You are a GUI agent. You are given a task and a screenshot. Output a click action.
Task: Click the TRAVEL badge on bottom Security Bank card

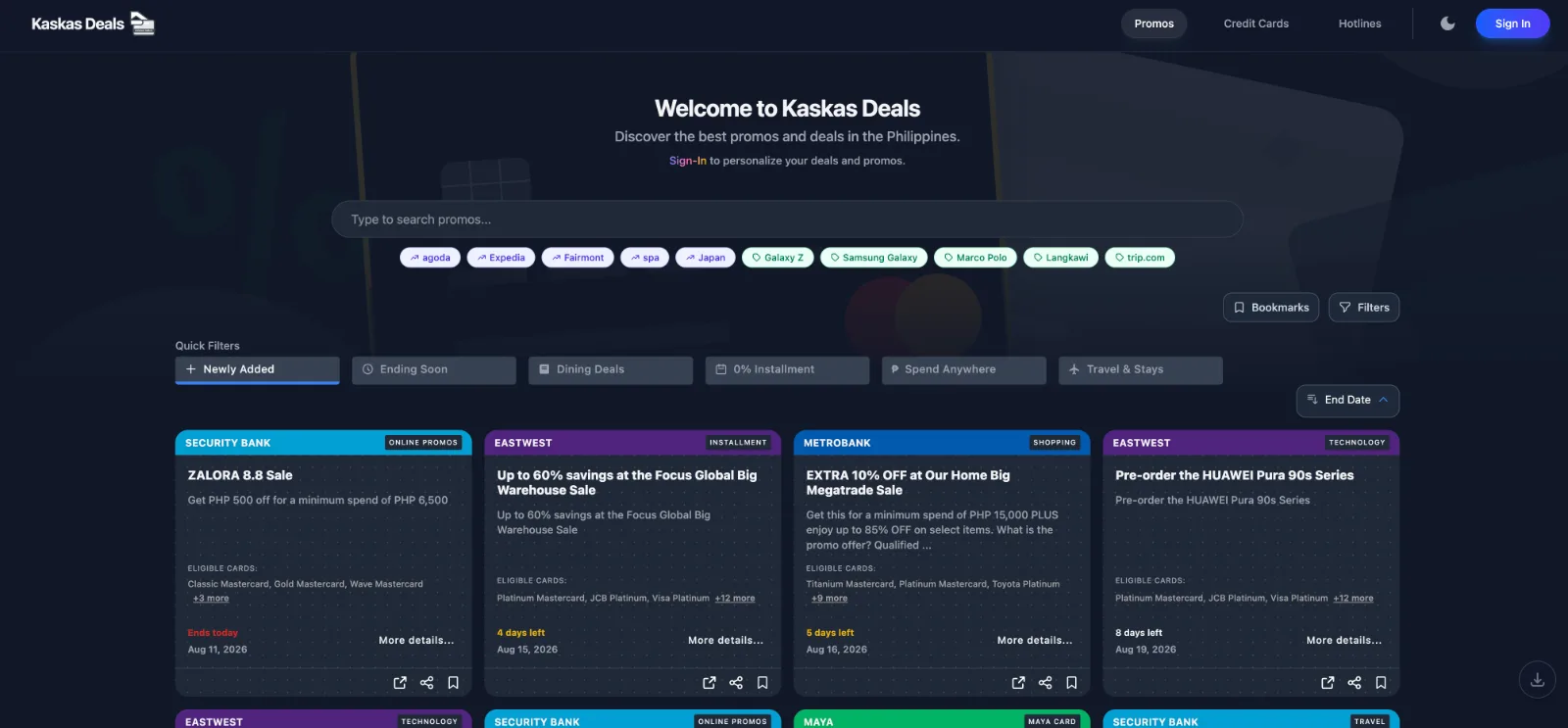(1370, 721)
